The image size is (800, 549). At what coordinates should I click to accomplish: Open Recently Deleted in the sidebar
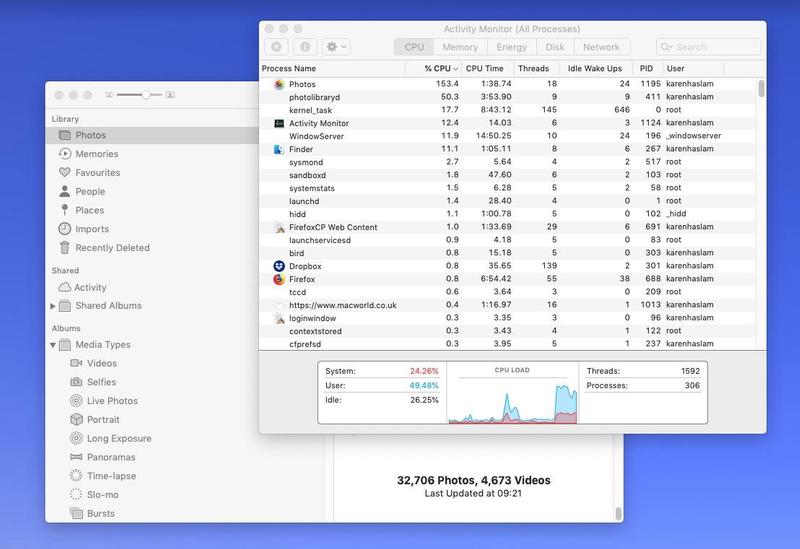[111, 248]
